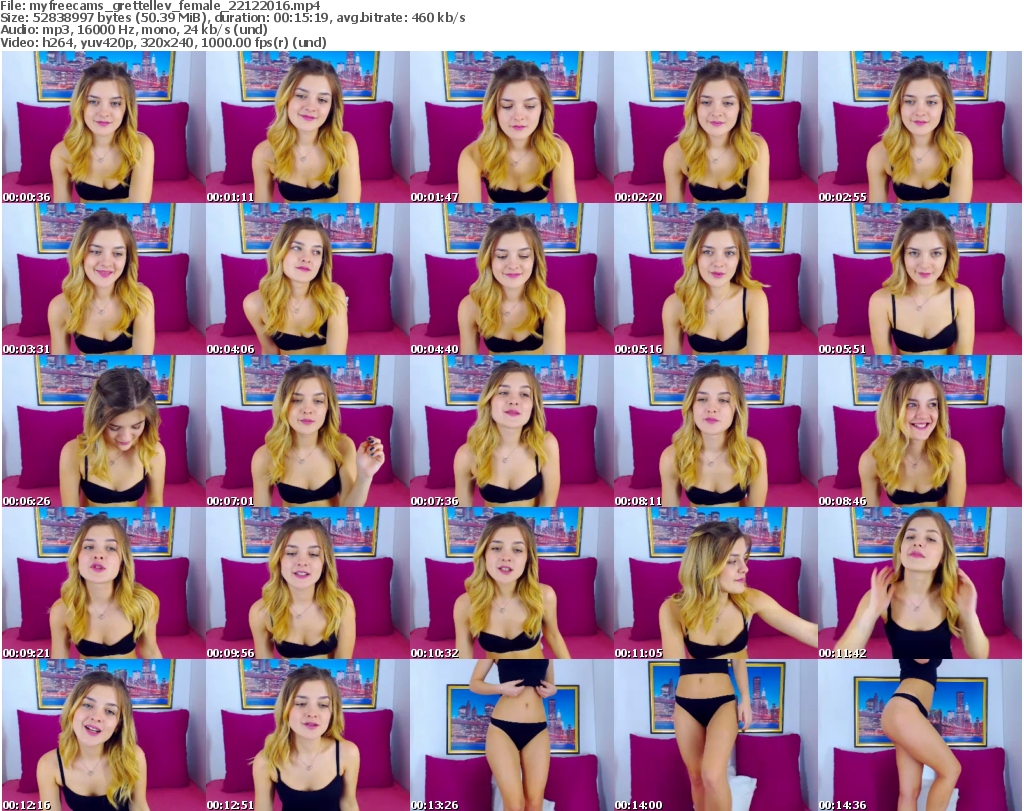Open the thumbnail at 00:07:01
The height and width of the screenshot is (811, 1024).
coord(307,431)
